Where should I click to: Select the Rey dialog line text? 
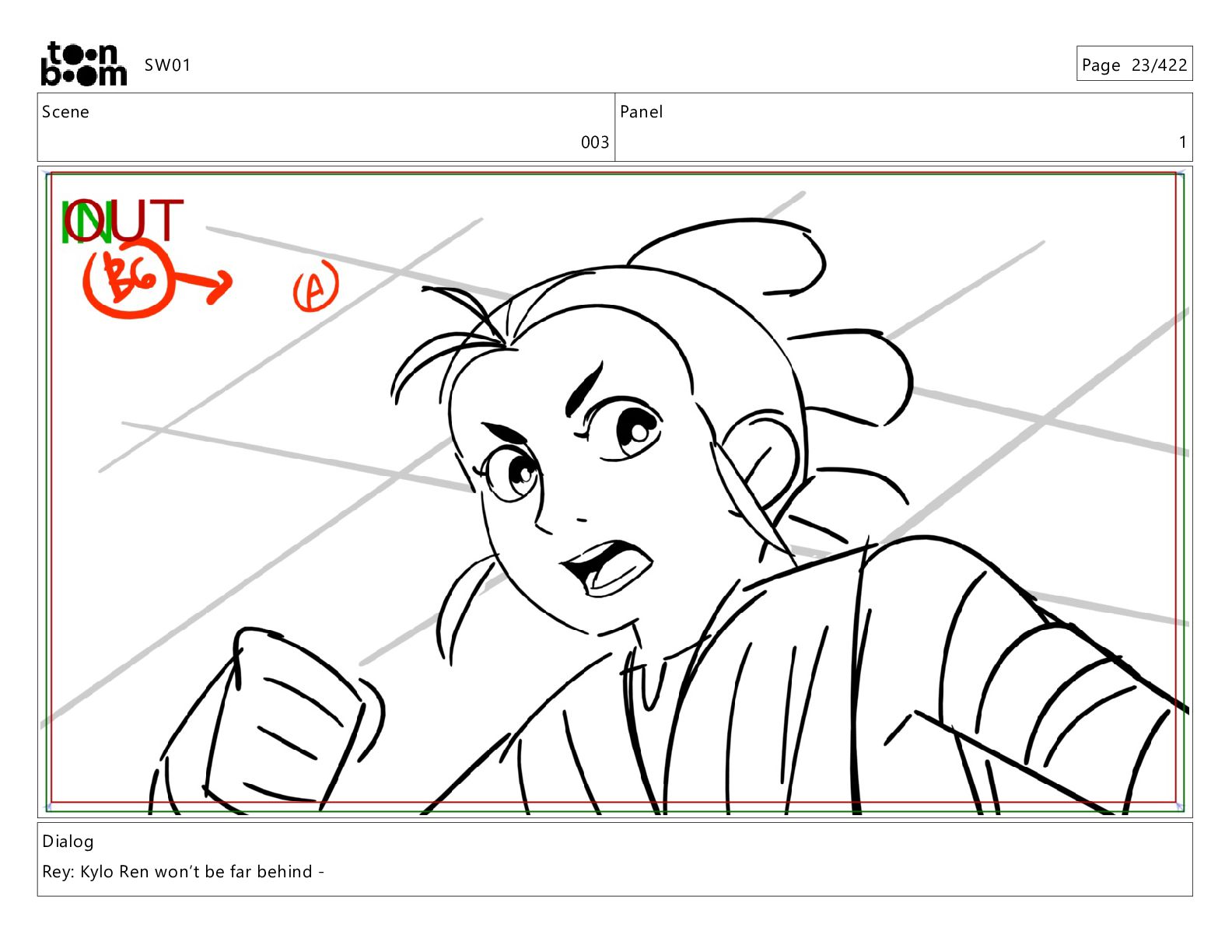[183, 872]
